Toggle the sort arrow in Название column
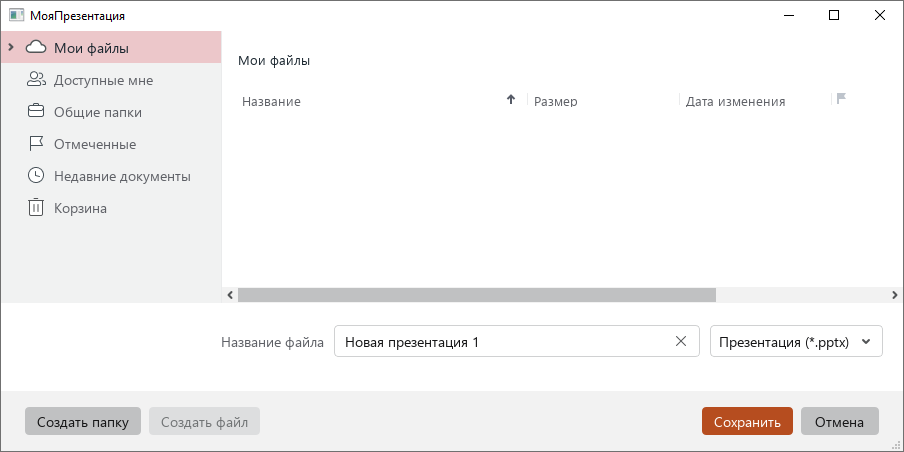904x452 pixels. pos(510,100)
